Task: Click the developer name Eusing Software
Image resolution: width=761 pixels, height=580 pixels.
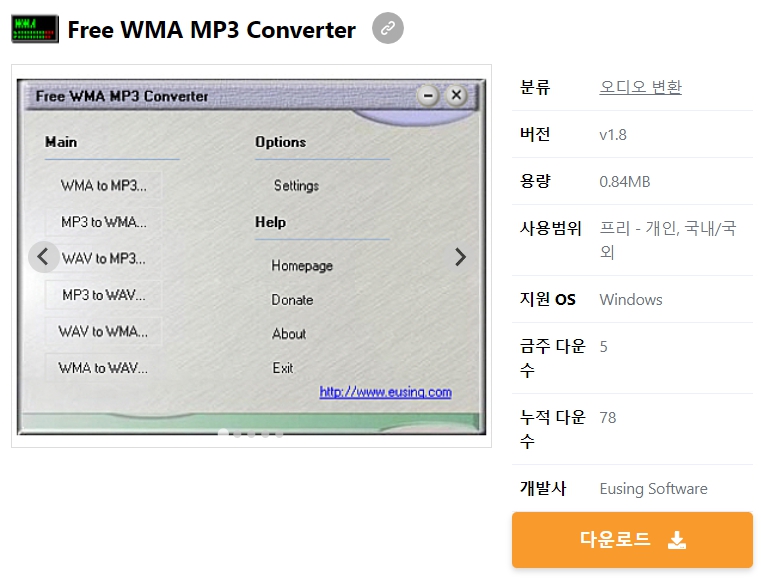Action: pos(653,488)
